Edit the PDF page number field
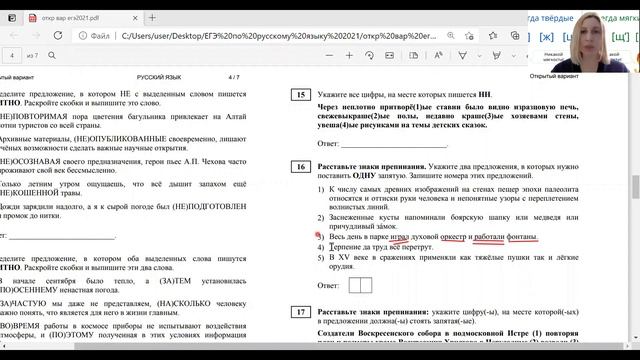640x360 pixels. (x=12, y=55)
